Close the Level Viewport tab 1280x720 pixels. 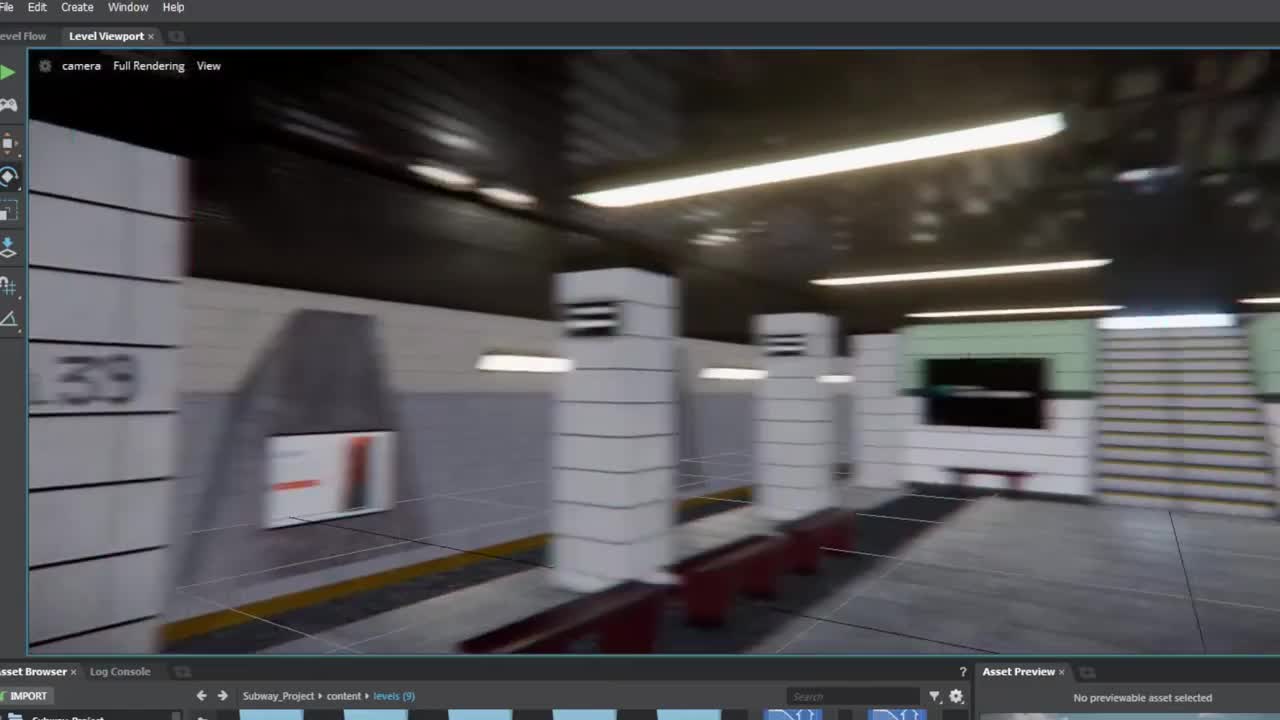tap(151, 36)
